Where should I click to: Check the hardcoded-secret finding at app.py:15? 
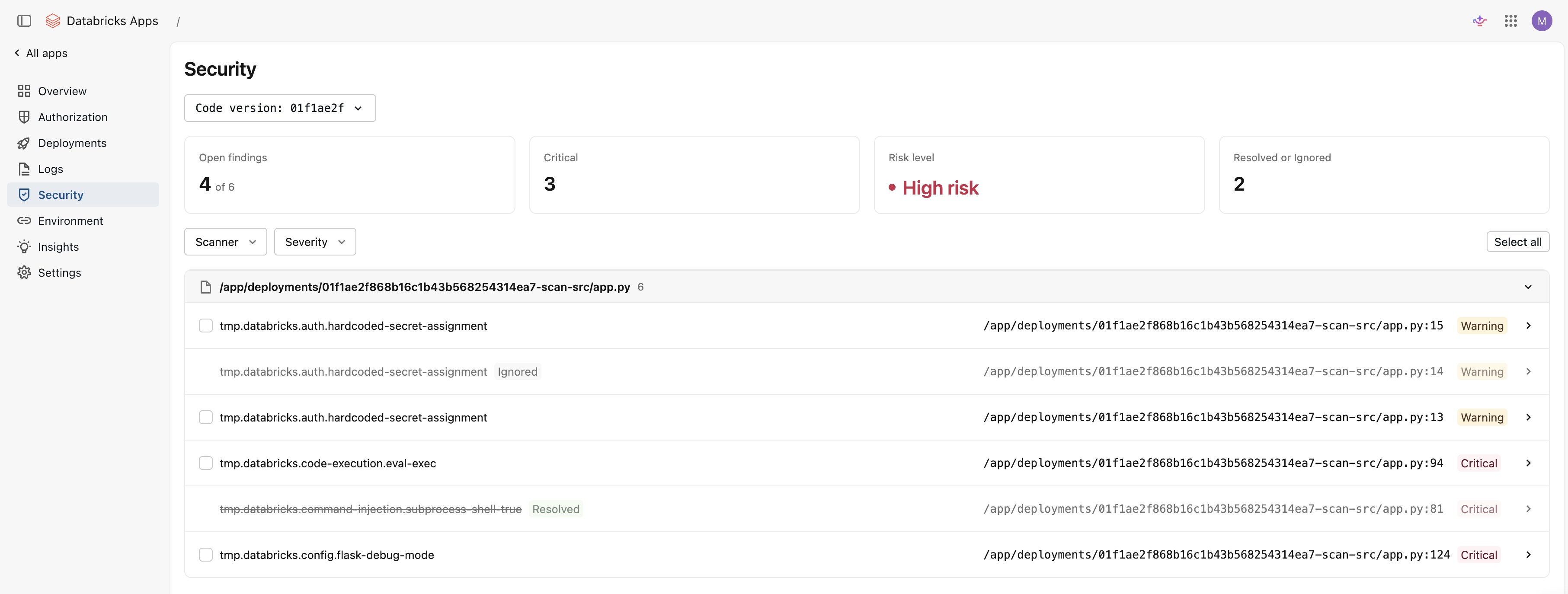pyautogui.click(x=206, y=326)
